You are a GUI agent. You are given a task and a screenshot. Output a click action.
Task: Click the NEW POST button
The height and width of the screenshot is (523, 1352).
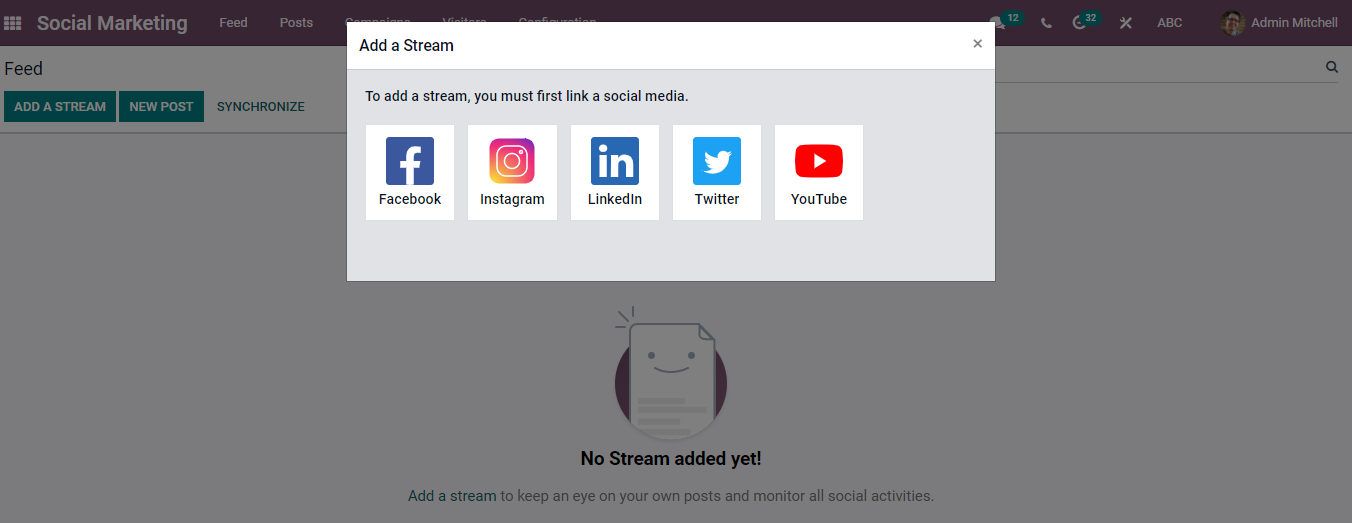pos(161,107)
